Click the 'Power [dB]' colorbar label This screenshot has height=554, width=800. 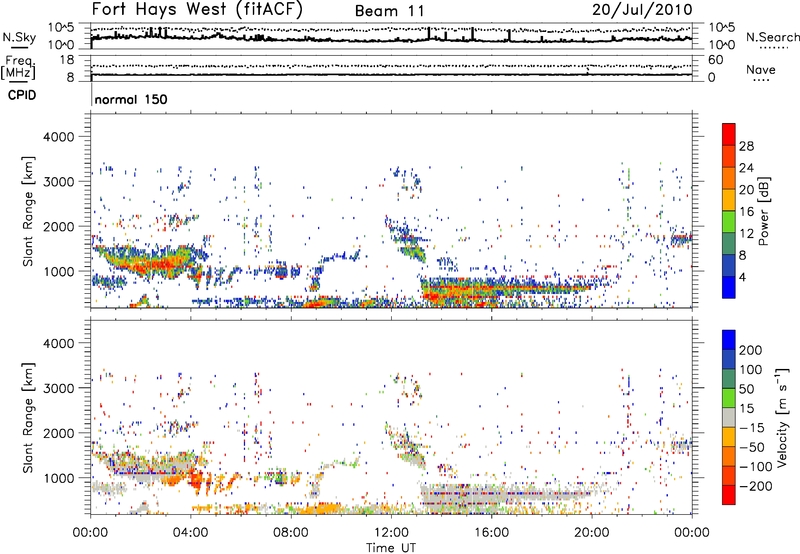(x=763, y=211)
